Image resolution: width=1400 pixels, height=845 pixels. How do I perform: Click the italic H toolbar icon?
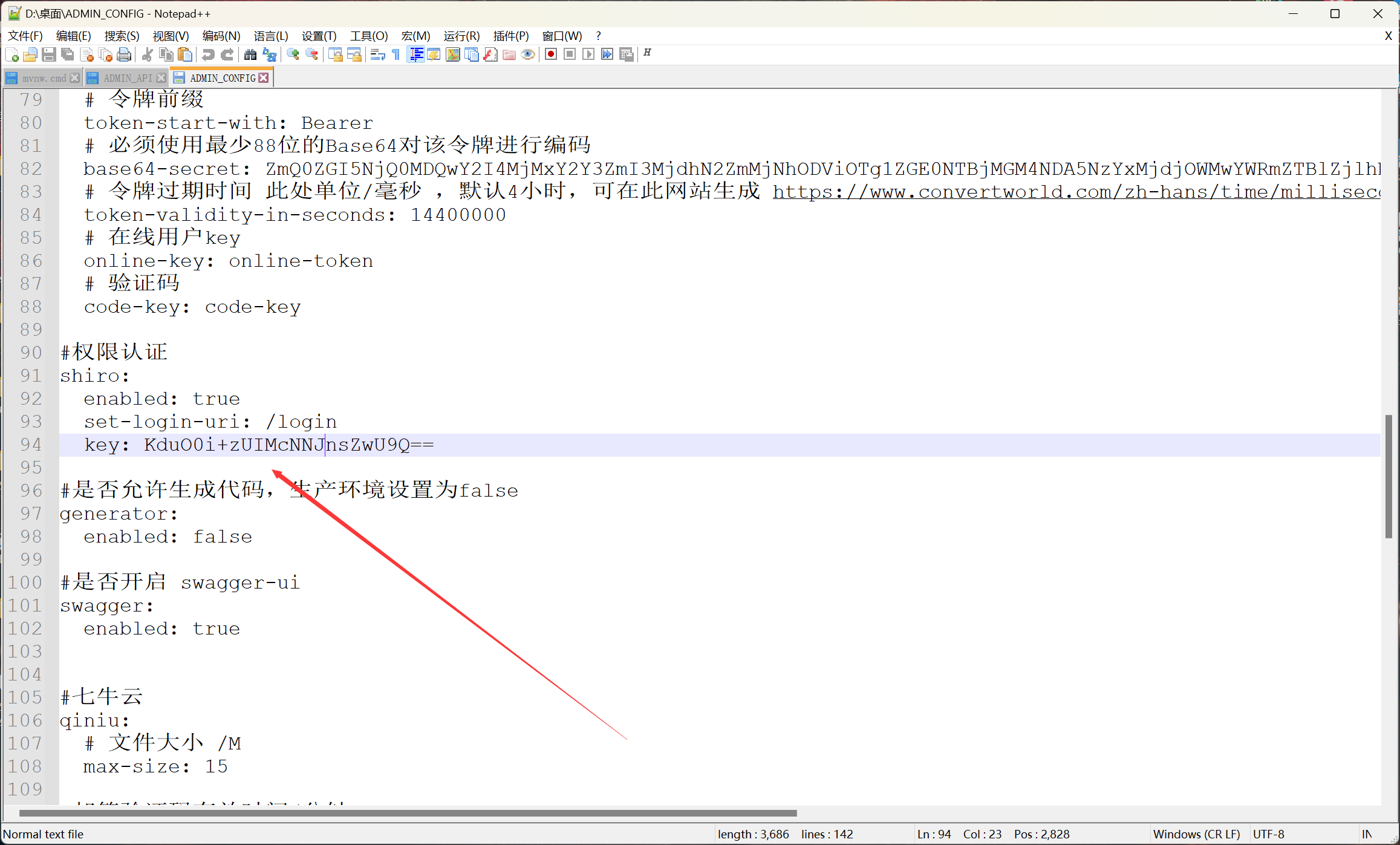point(647,53)
